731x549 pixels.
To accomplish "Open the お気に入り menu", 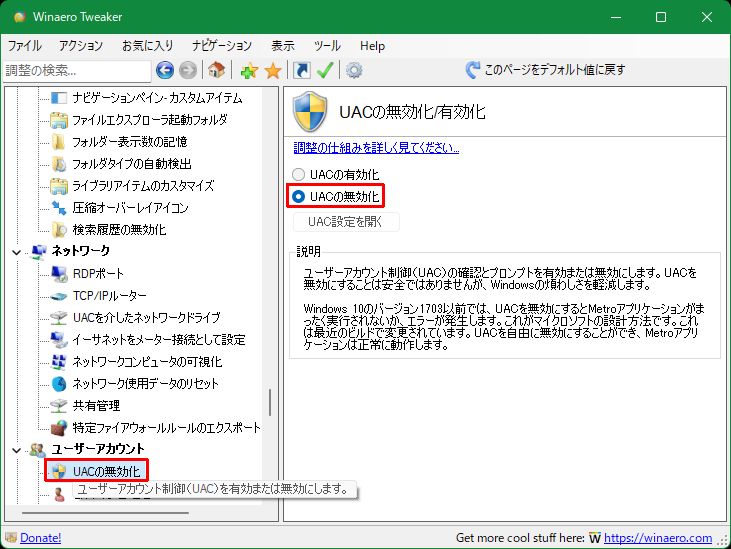I will tap(147, 46).
